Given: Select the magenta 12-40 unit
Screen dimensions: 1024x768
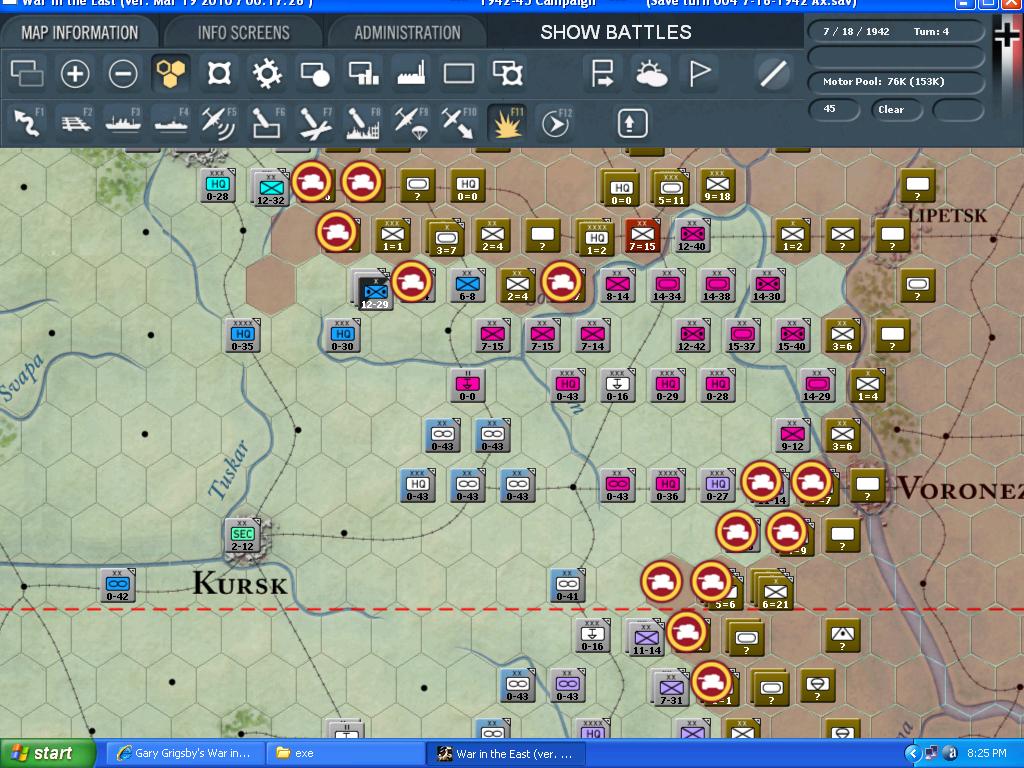Looking at the screenshot, I should click(692, 236).
